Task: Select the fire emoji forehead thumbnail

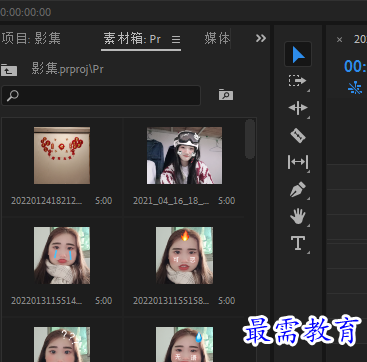Action: pyautogui.click(x=184, y=255)
